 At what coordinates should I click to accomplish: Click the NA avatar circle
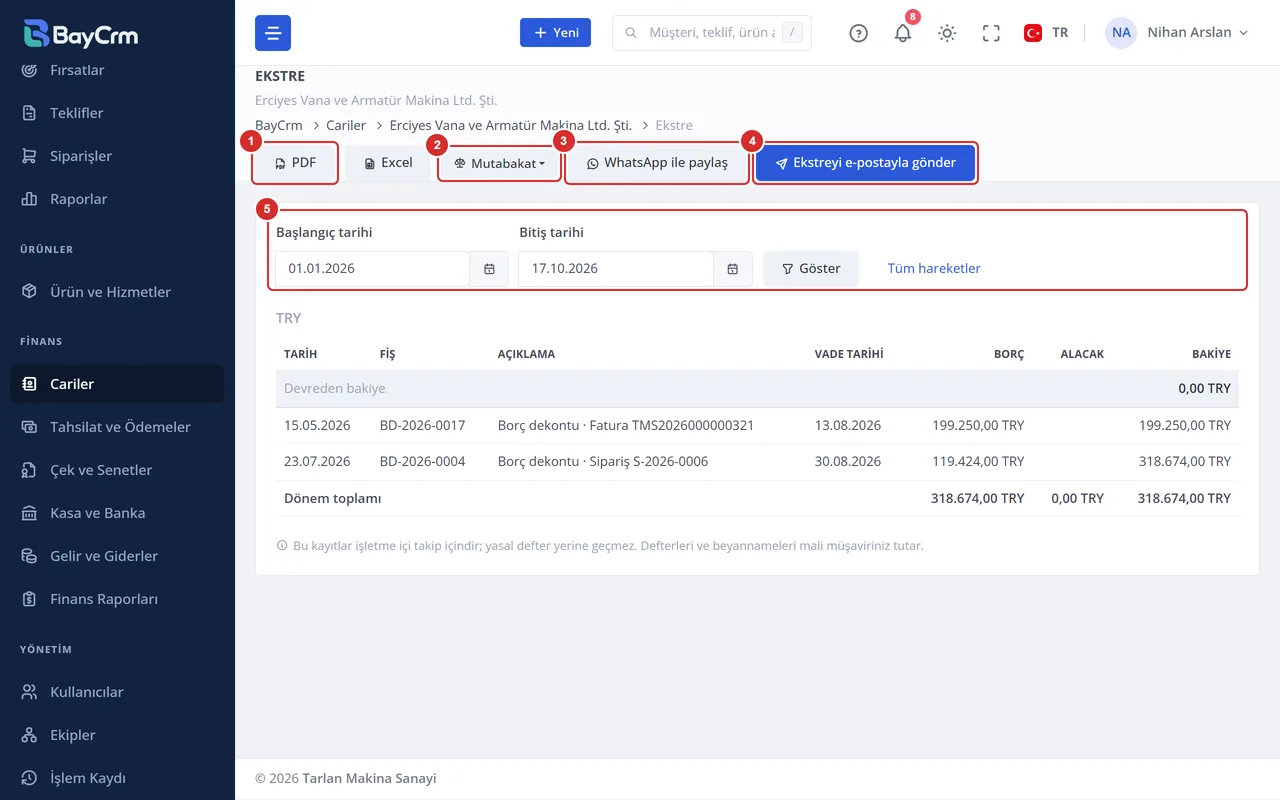click(1121, 33)
